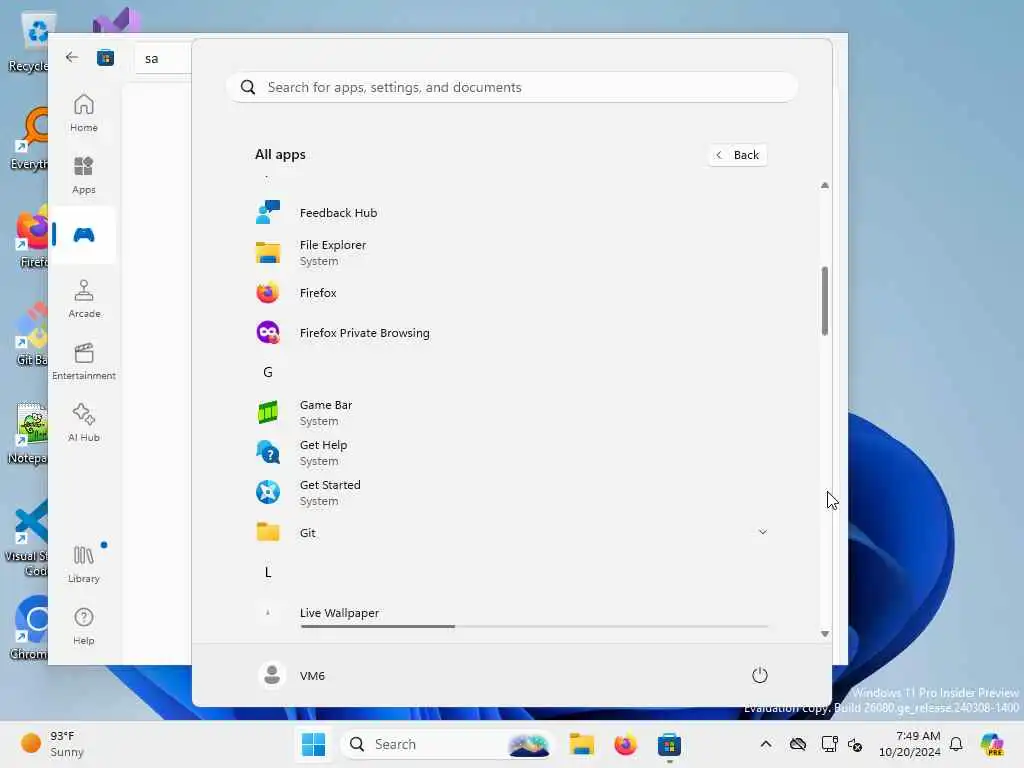Image resolution: width=1024 pixels, height=768 pixels.
Task: Click the taskbar Search box
Action: point(447,744)
